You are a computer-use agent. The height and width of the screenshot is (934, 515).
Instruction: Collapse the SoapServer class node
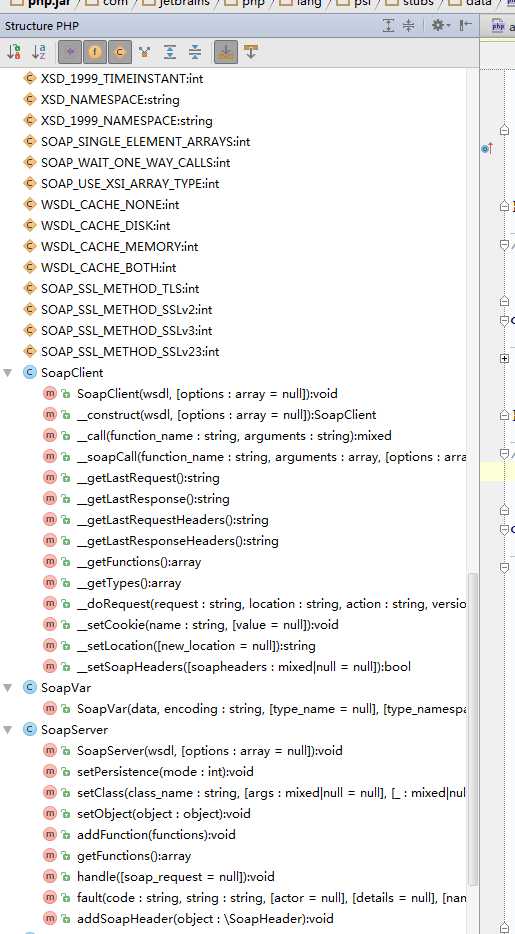tap(8, 730)
